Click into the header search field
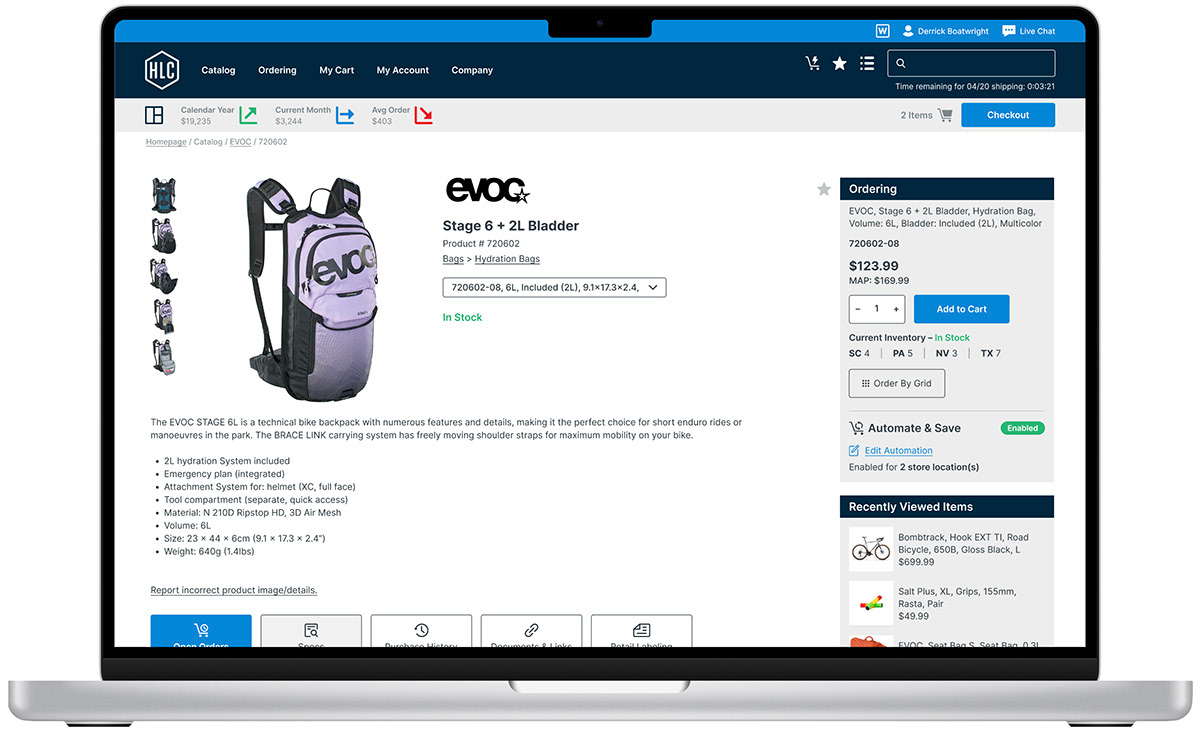1200x732 pixels. (x=971, y=63)
